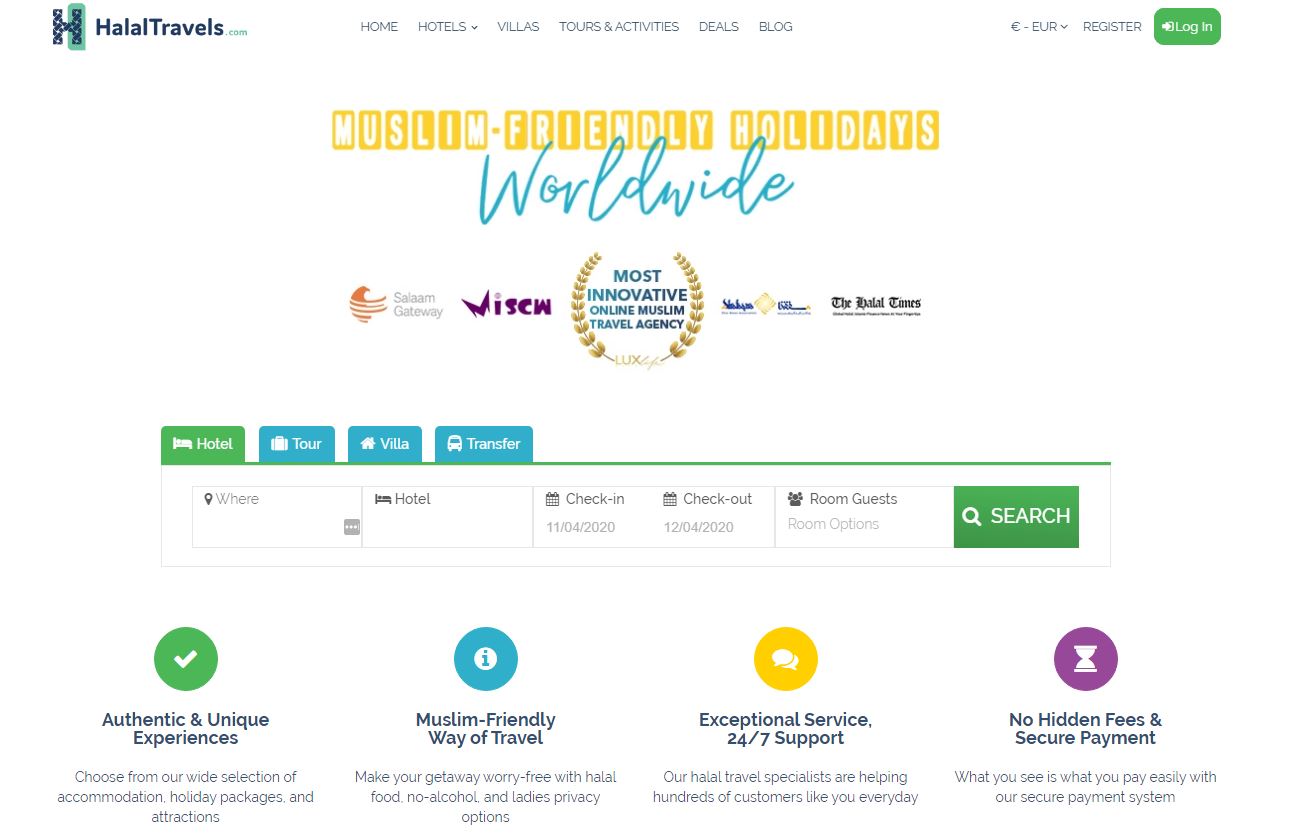Image resolution: width=1293 pixels, height=838 pixels.
Task: Click the suitcase icon on Tour tab
Action: point(279,444)
